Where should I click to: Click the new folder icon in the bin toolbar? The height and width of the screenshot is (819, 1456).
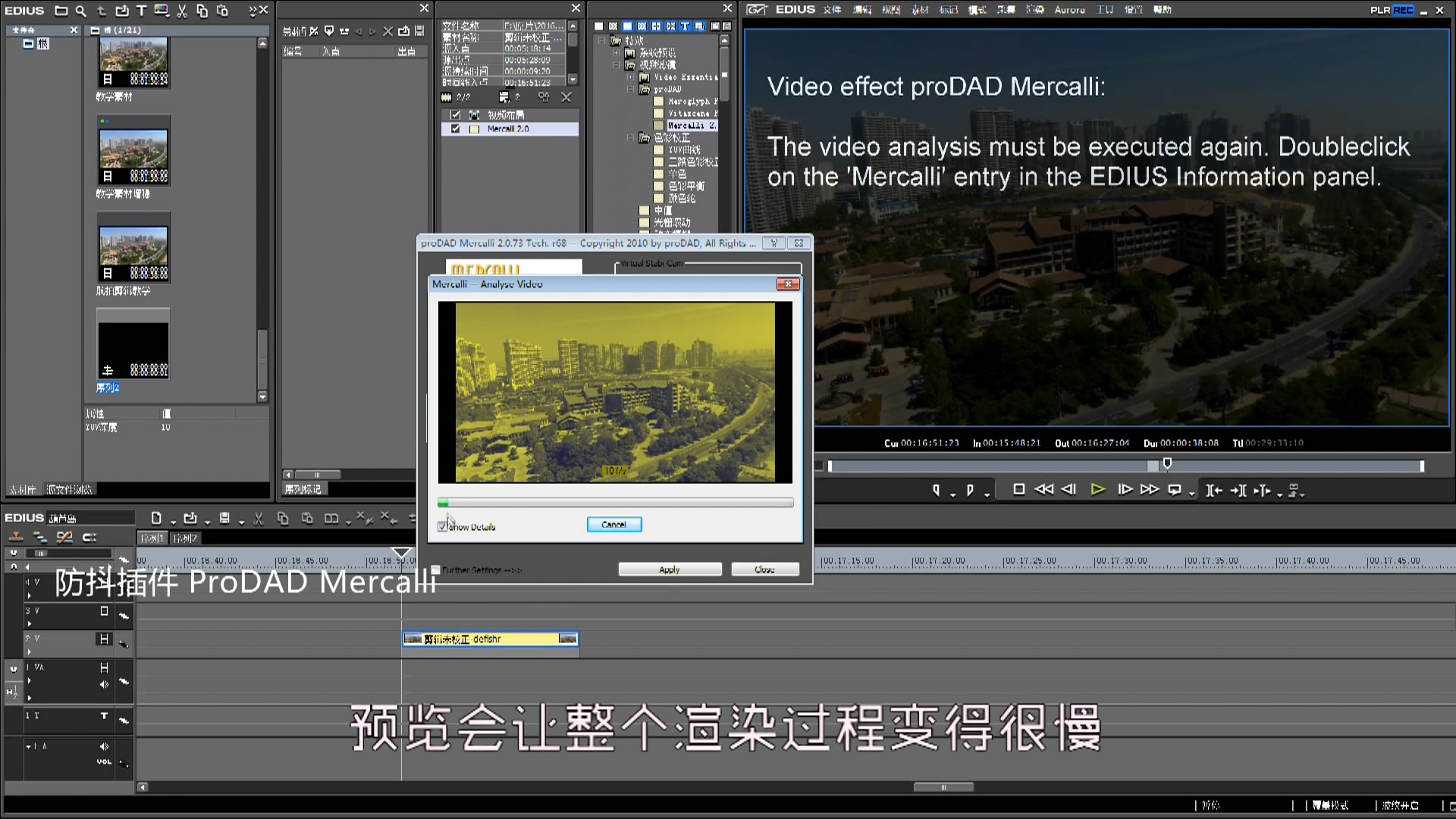point(61,11)
